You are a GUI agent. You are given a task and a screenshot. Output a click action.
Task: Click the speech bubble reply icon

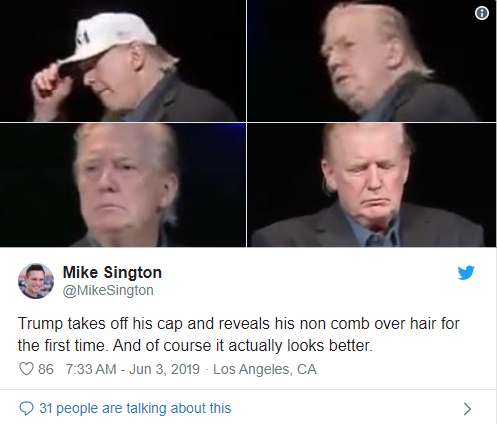[26, 408]
